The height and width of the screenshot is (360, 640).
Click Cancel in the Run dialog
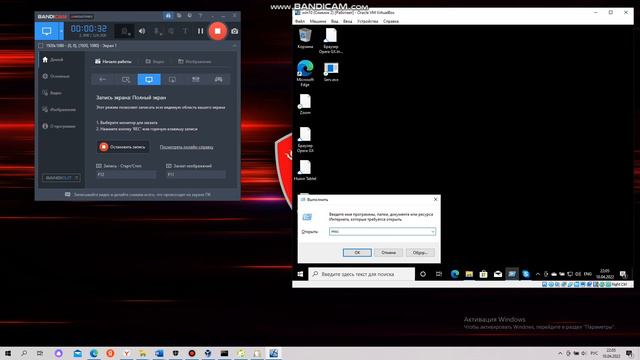(389, 253)
